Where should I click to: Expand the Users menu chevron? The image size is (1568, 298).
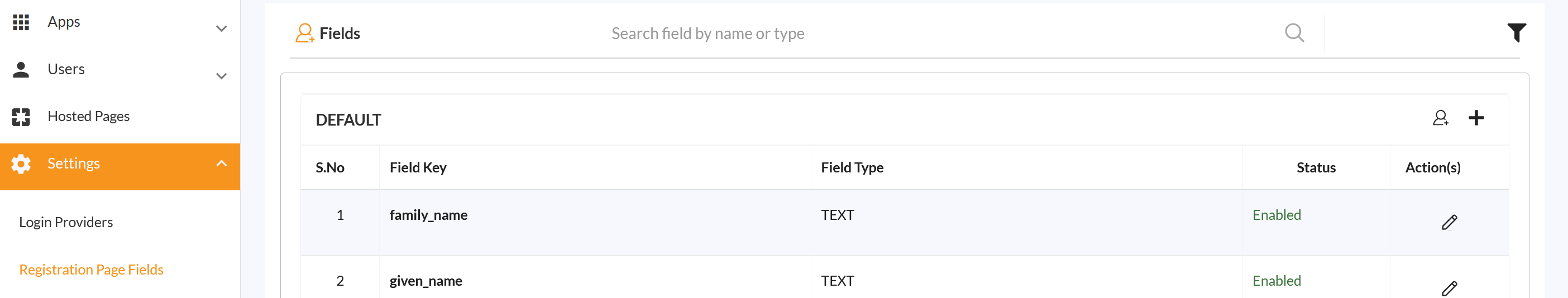click(x=222, y=76)
